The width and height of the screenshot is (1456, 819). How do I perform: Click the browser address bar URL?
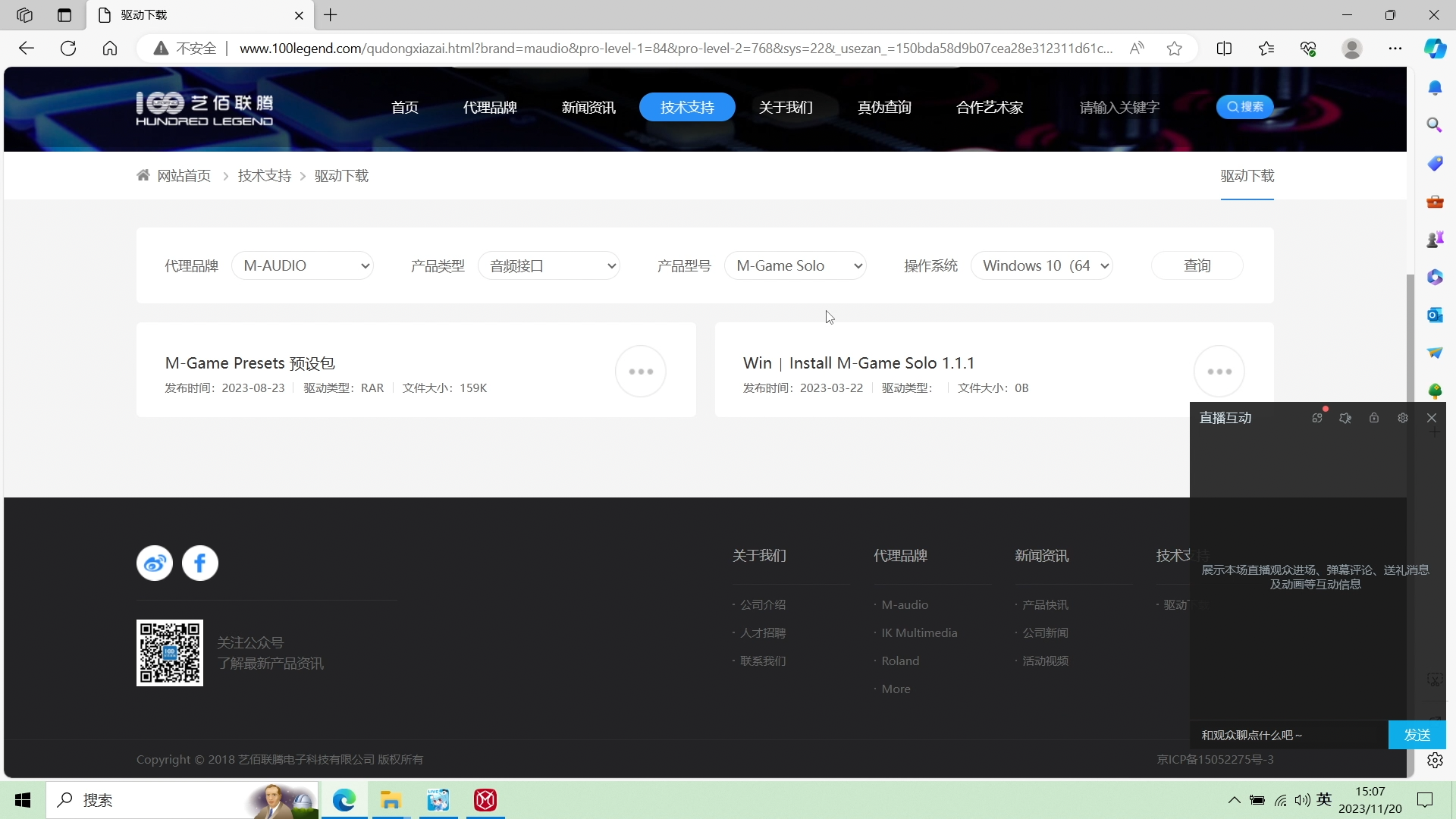(676, 49)
